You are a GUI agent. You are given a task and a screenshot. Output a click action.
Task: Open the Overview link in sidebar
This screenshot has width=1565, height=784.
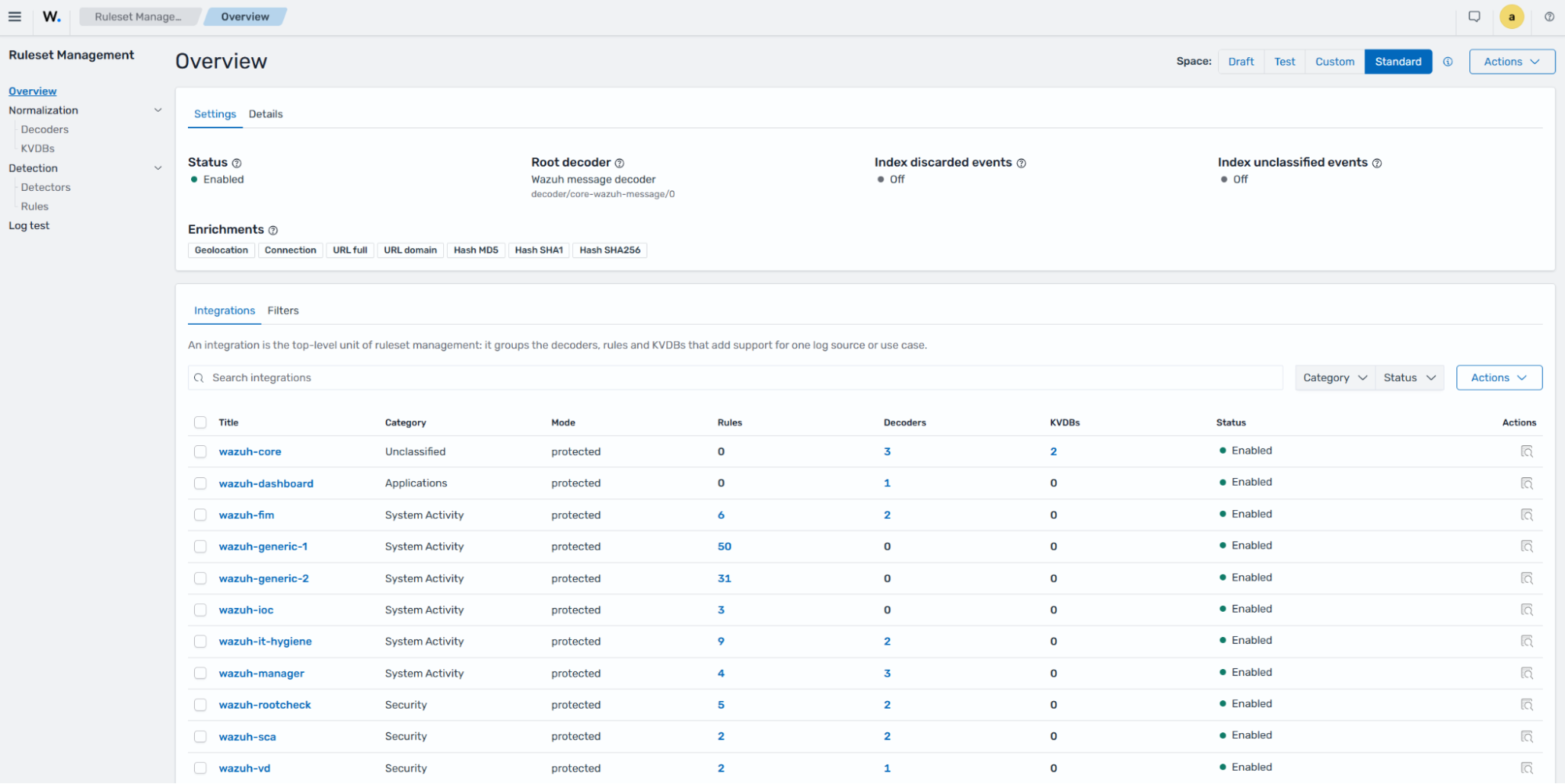(x=32, y=92)
